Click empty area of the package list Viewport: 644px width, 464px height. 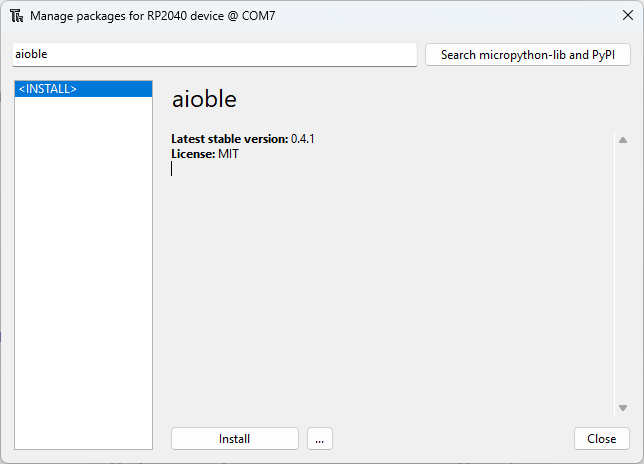click(83, 270)
